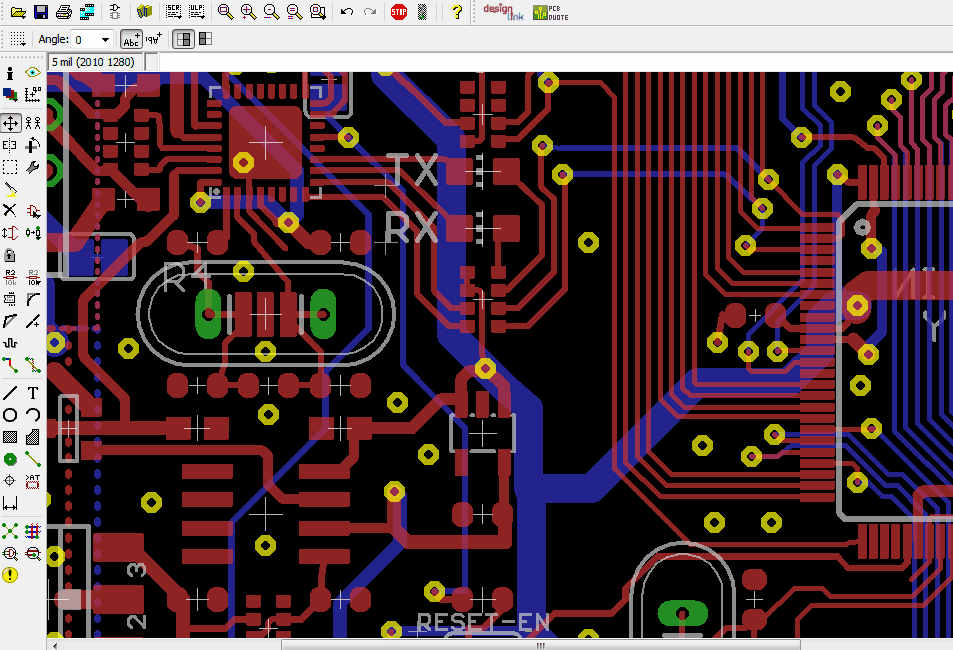Select the Info tool
This screenshot has width=953, height=650.
(x=10, y=73)
